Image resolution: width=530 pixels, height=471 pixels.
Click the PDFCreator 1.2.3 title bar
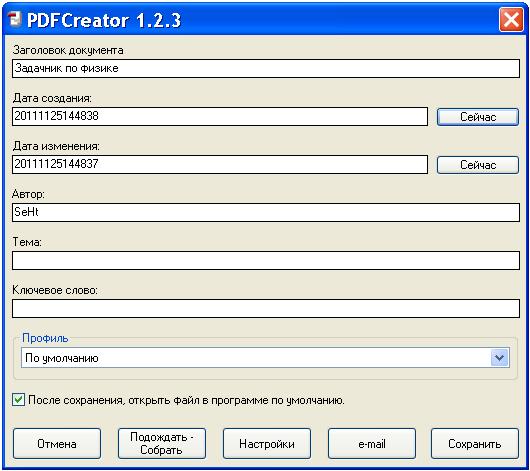257,20
